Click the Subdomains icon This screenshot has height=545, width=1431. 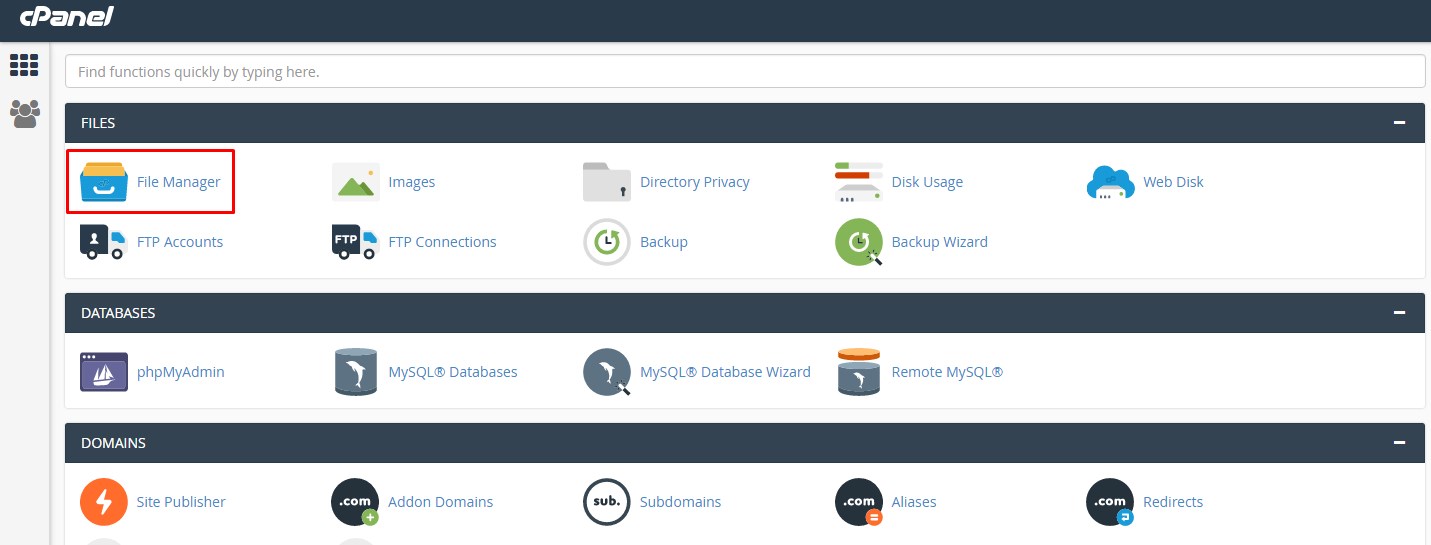point(607,502)
